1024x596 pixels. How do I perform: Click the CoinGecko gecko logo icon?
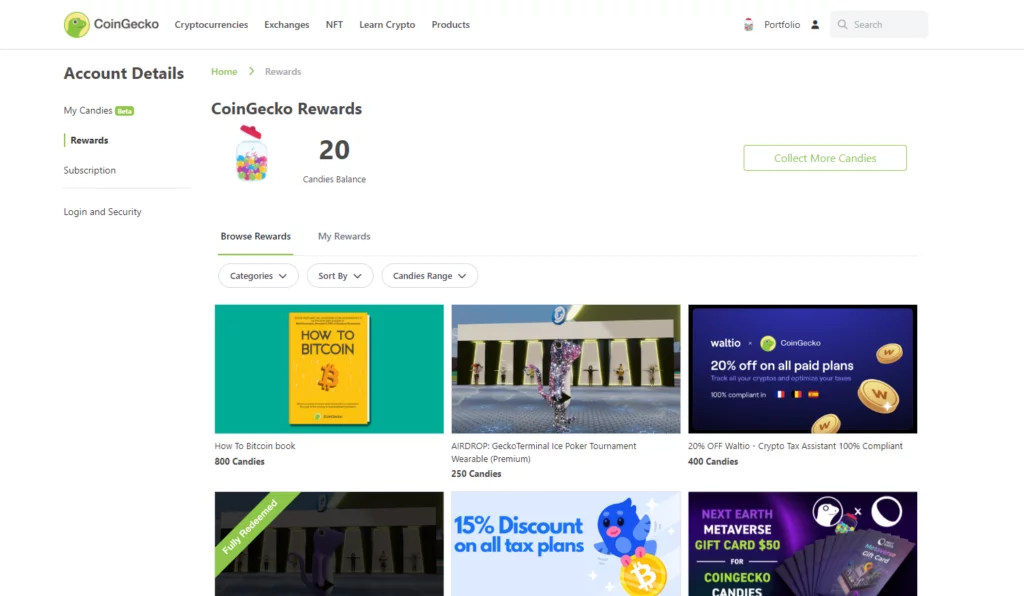click(x=76, y=25)
